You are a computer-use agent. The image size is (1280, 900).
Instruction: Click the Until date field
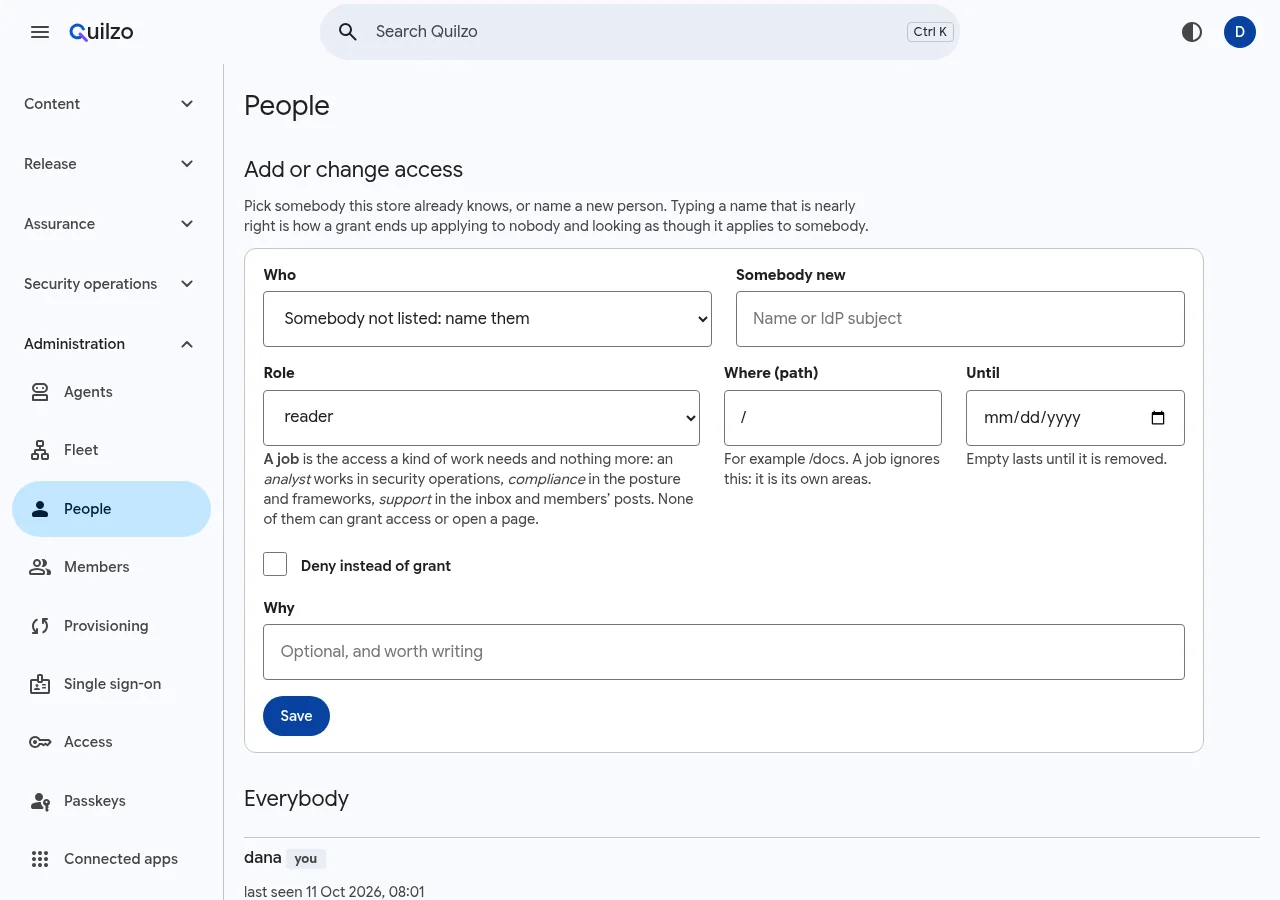(1075, 417)
